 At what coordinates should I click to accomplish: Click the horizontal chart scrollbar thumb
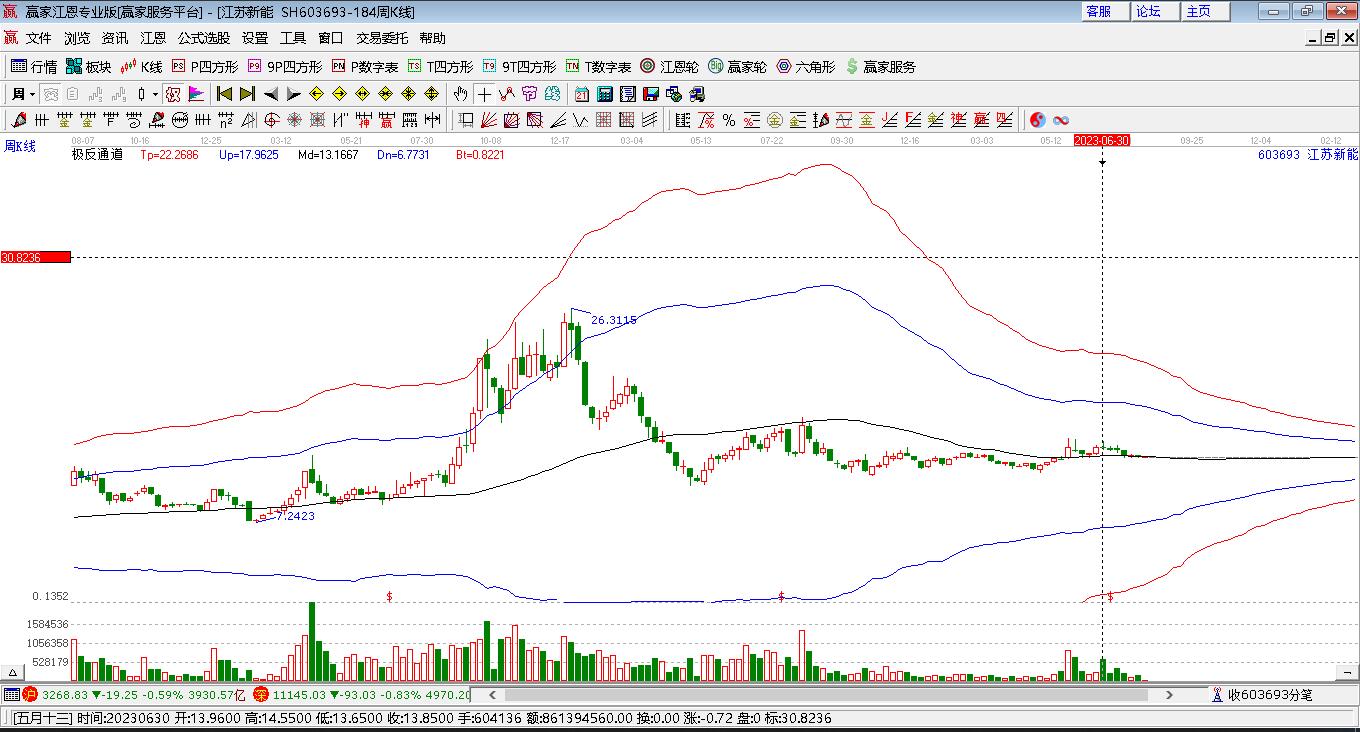click(826, 694)
